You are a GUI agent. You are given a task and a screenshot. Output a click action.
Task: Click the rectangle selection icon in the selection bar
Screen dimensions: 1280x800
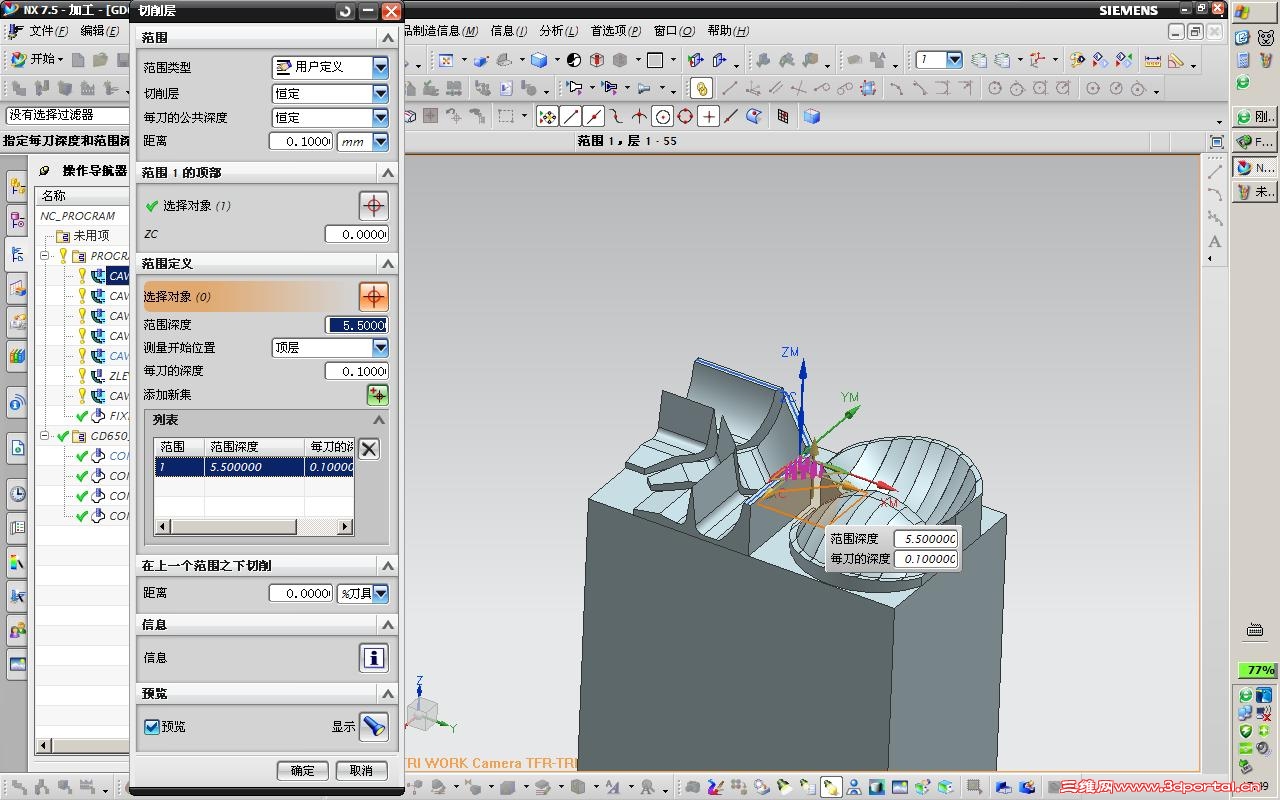(x=506, y=117)
